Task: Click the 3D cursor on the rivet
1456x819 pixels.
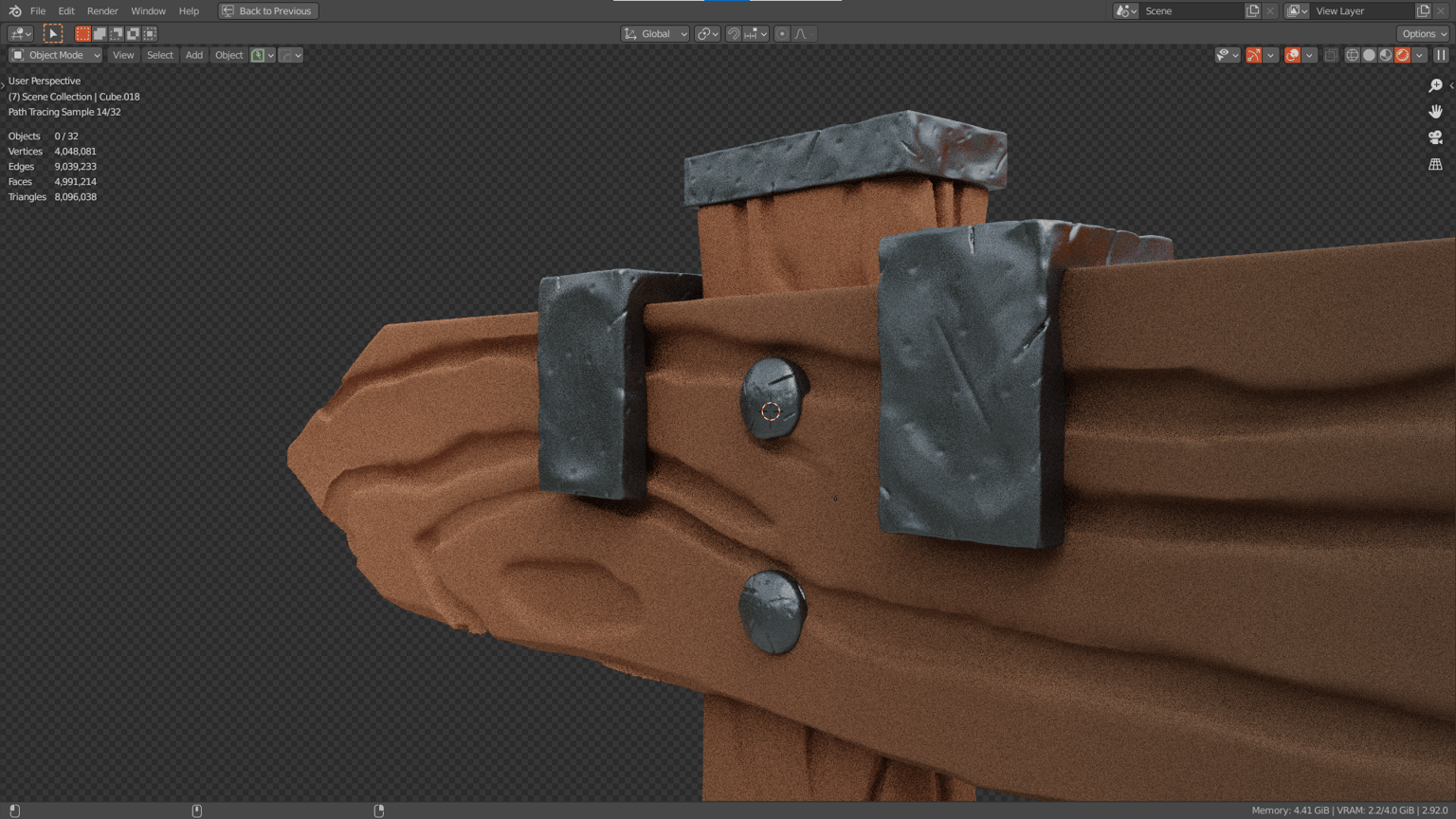Action: click(771, 411)
